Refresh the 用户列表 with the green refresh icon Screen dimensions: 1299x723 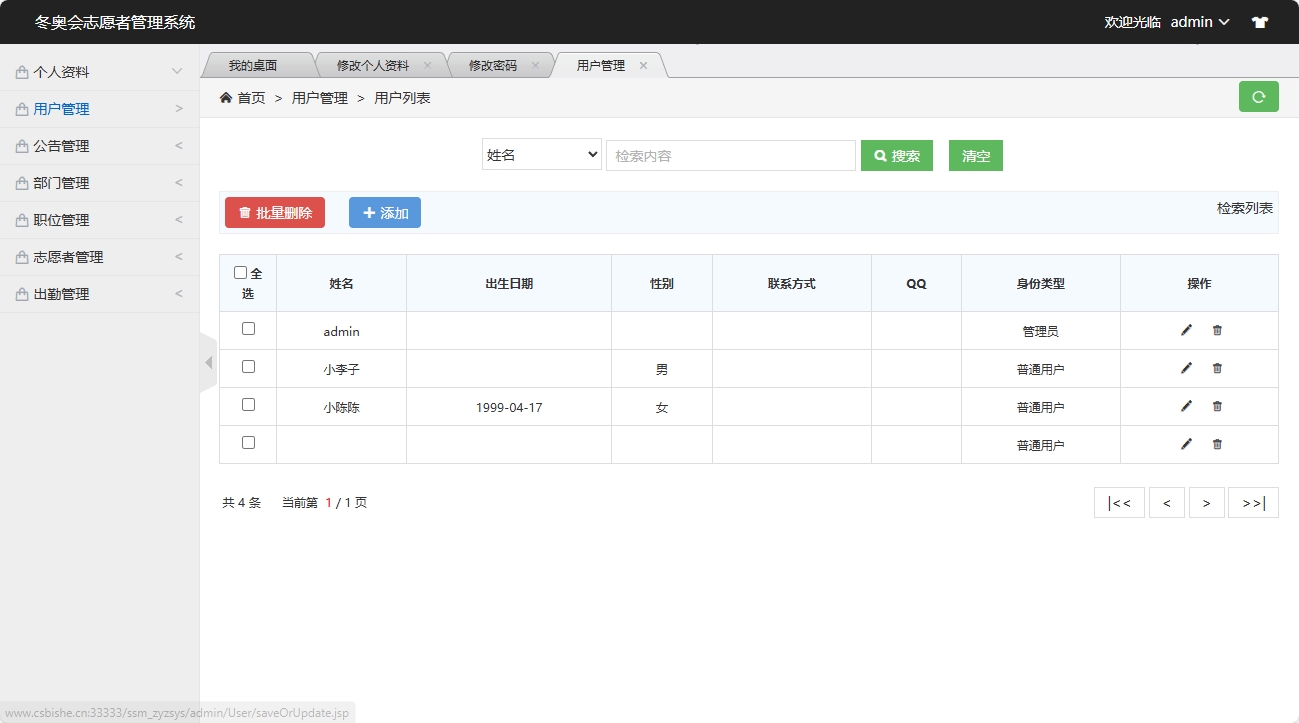(x=1258, y=96)
